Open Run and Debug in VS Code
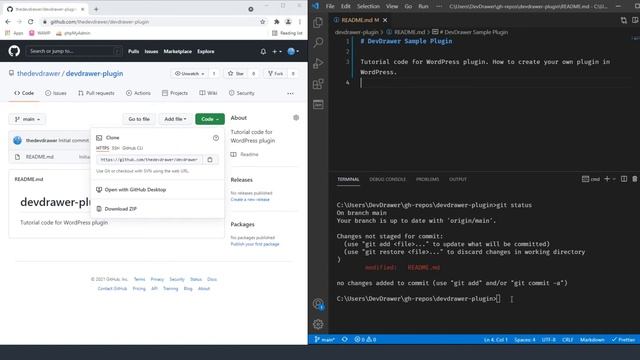This screenshot has height=360, width=640. click(x=318, y=63)
